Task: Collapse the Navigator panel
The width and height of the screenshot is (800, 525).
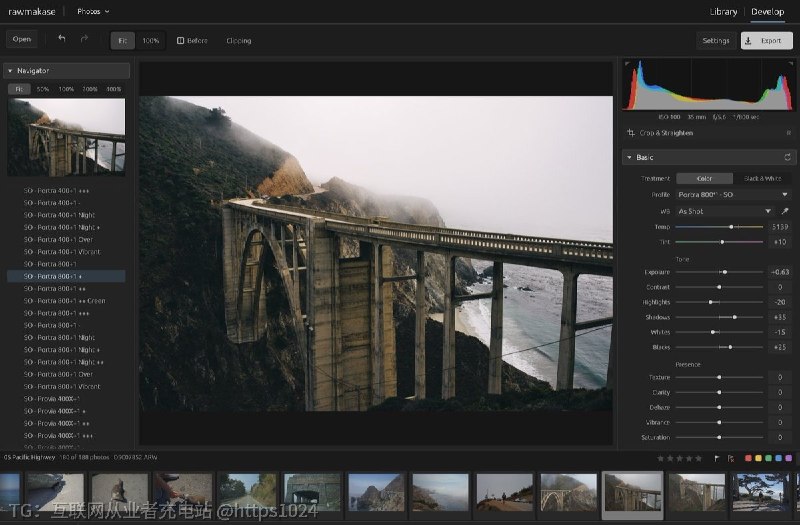Action: 10,71
